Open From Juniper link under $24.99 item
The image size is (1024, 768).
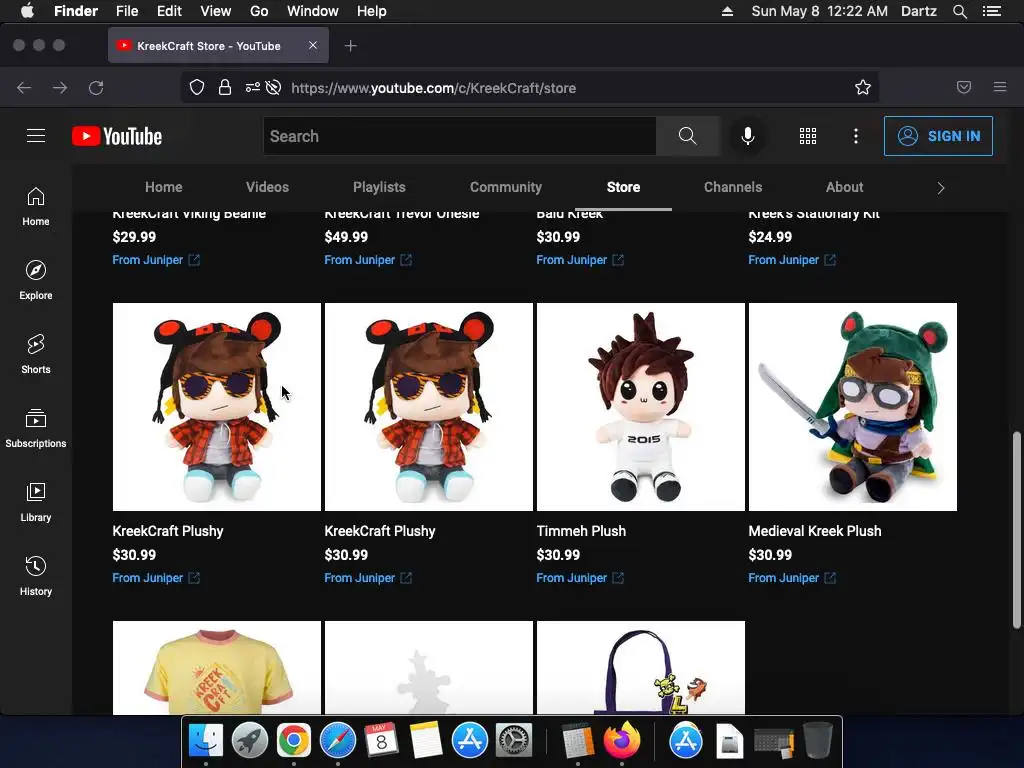pyautogui.click(x=792, y=260)
